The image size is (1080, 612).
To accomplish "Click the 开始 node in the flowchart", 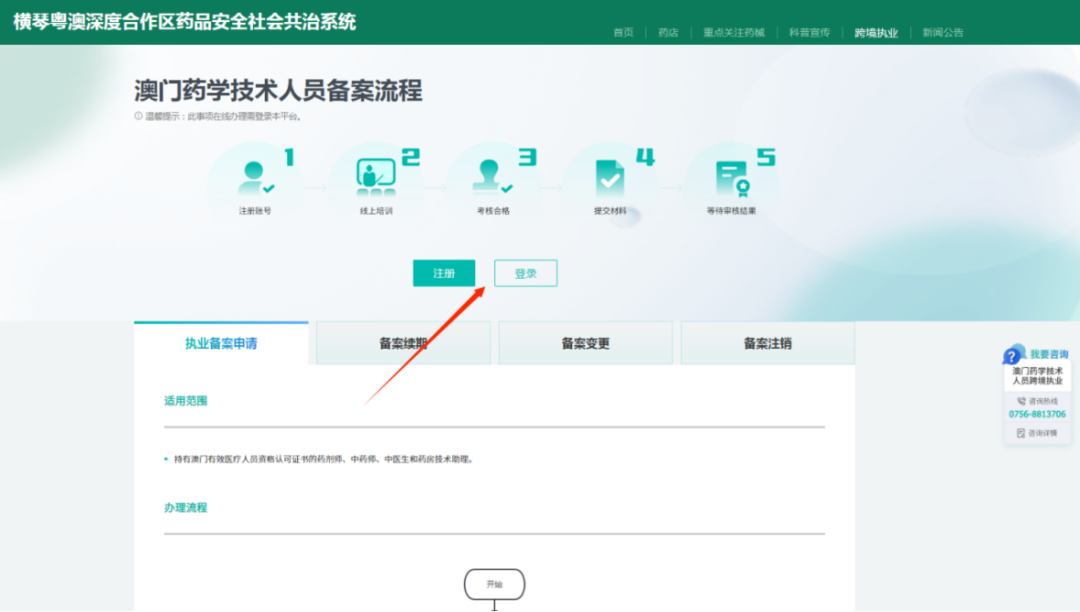I will pyautogui.click(x=494, y=585).
